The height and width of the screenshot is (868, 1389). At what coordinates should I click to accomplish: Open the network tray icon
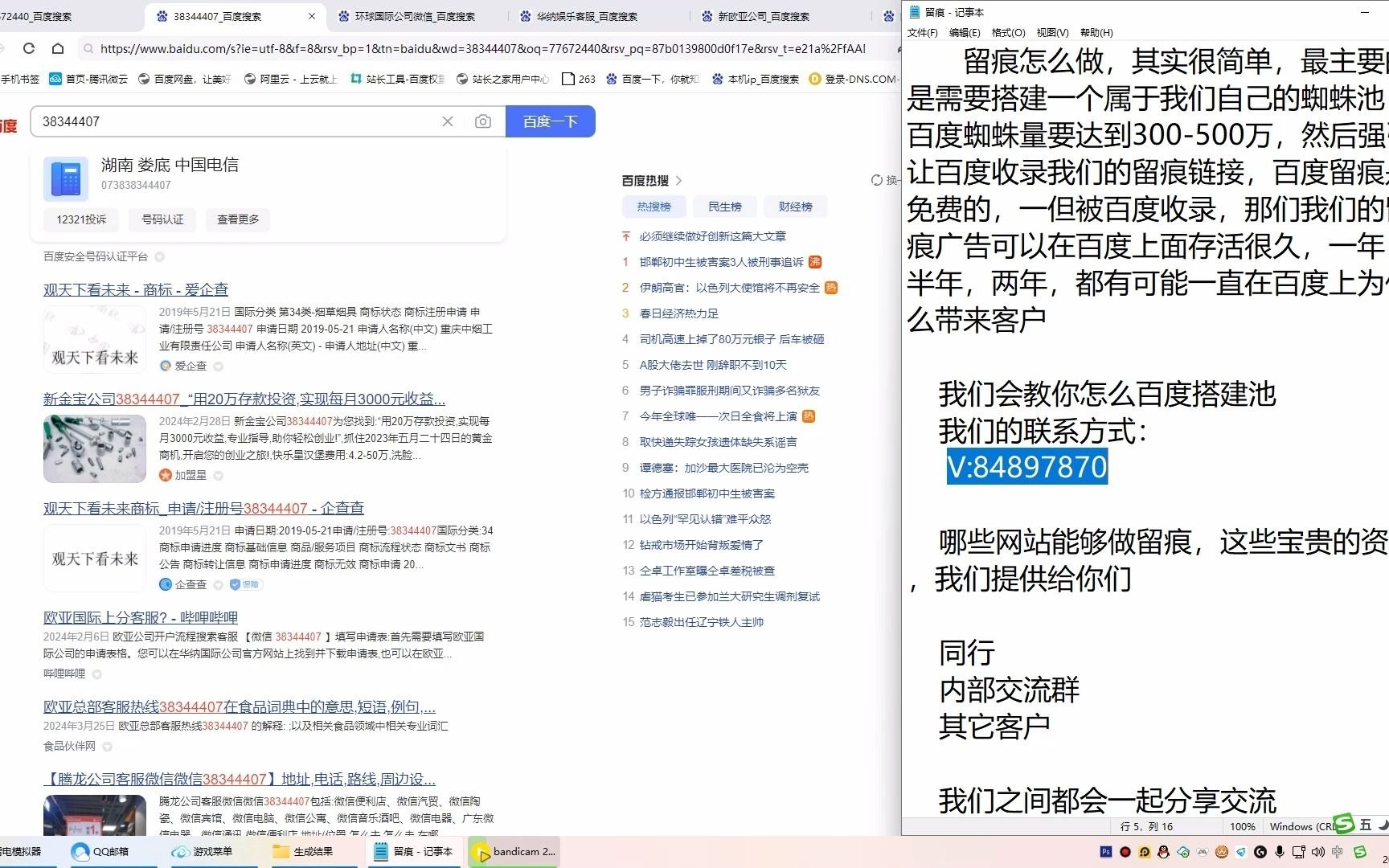pyautogui.click(x=1299, y=852)
